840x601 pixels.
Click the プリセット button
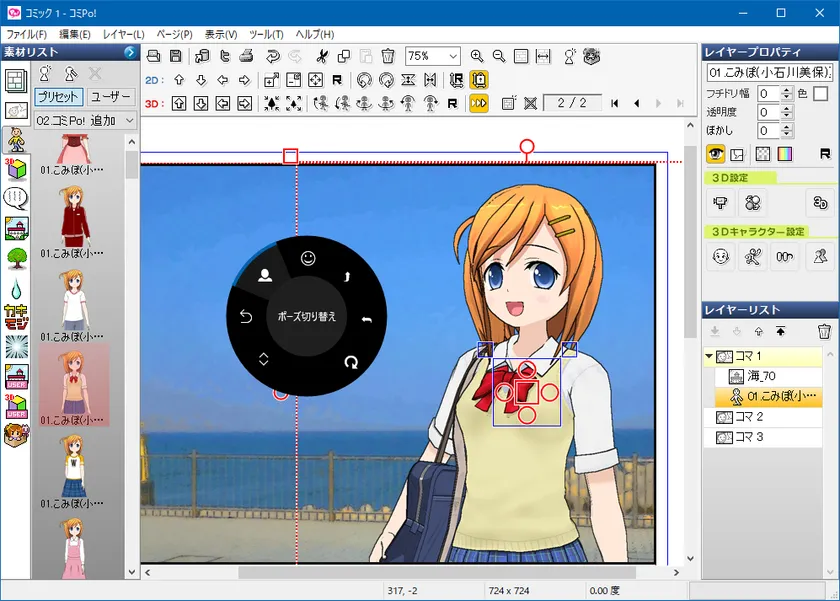click(59, 97)
